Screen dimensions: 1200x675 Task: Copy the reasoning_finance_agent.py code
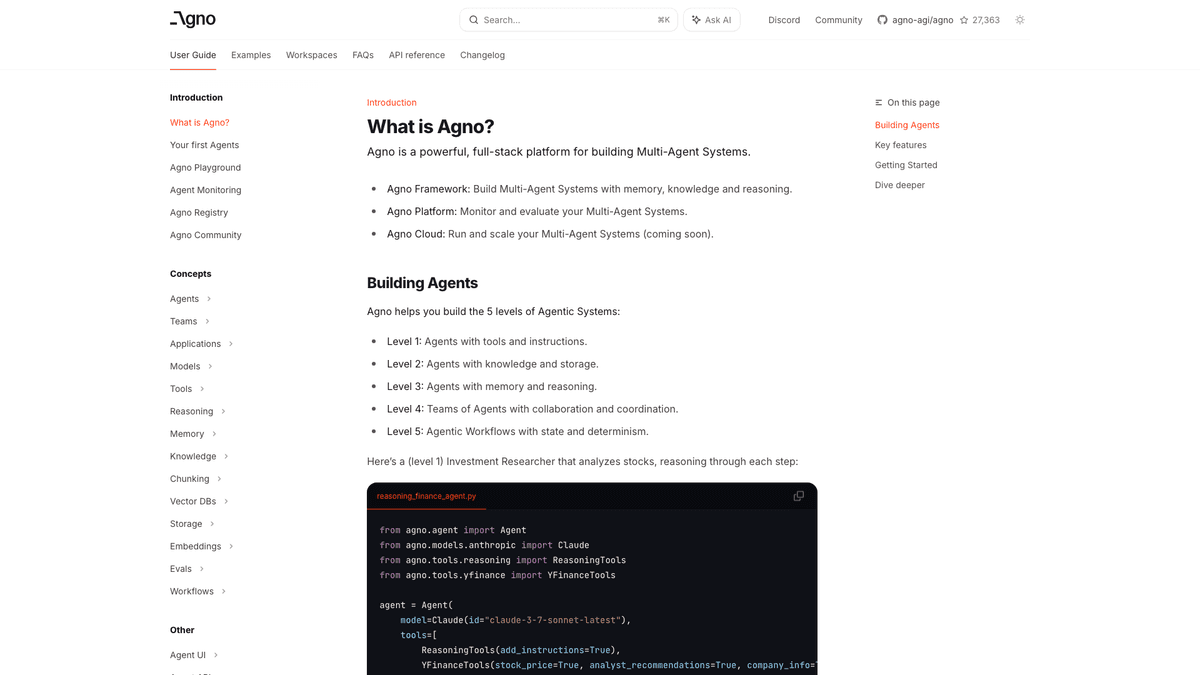pos(798,496)
